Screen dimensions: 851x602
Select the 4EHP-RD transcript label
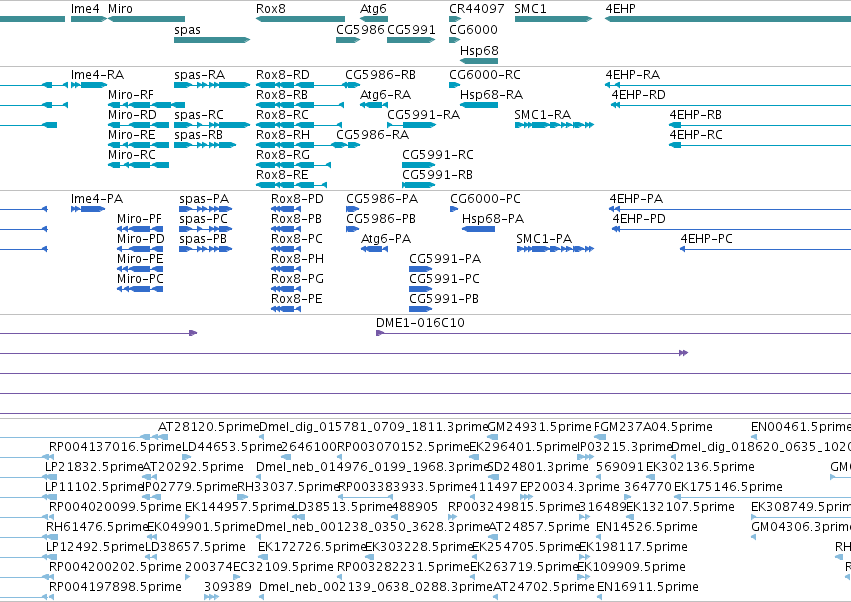click(x=638, y=95)
